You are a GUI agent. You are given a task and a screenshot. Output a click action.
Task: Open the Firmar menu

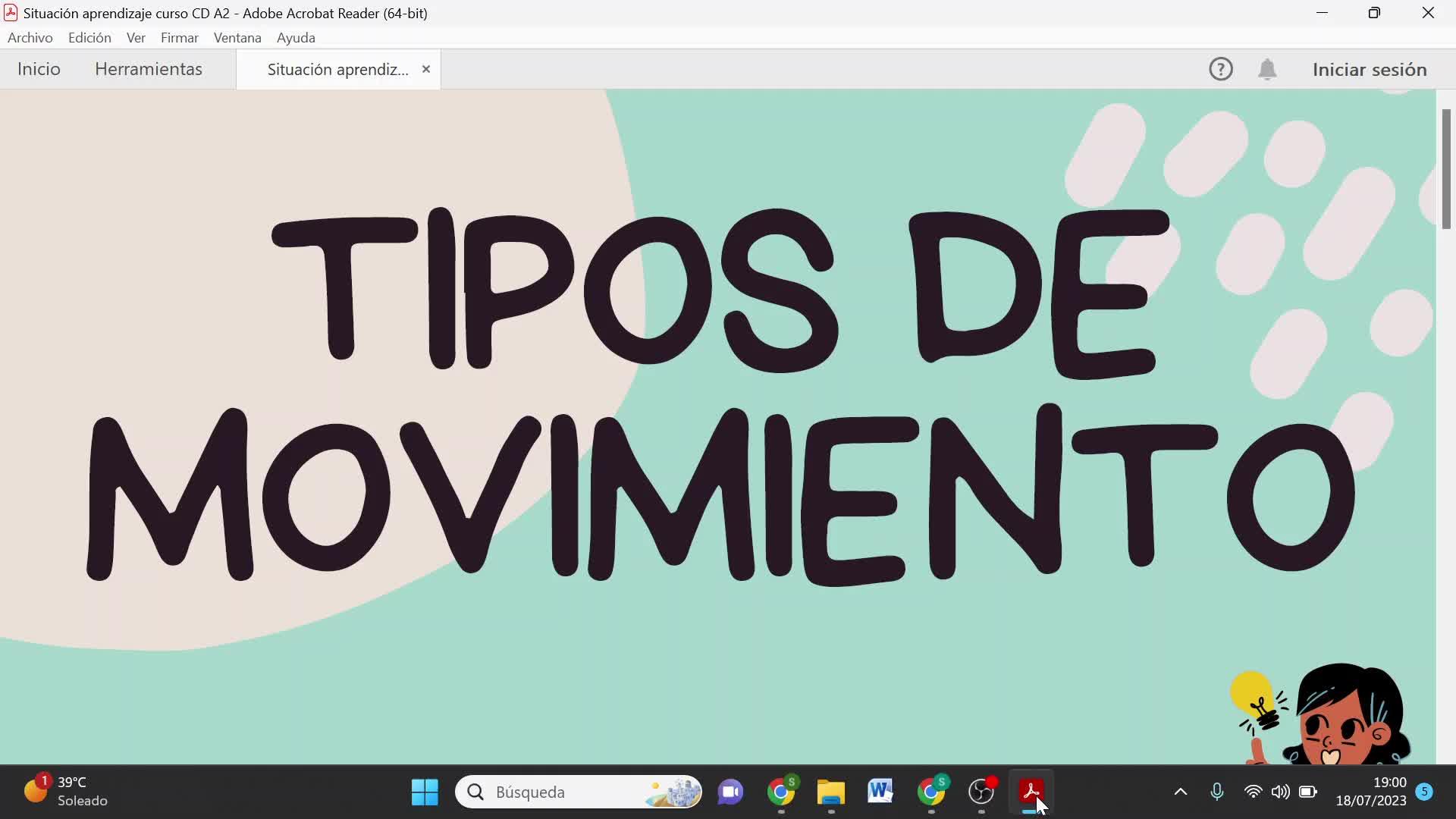point(179,37)
